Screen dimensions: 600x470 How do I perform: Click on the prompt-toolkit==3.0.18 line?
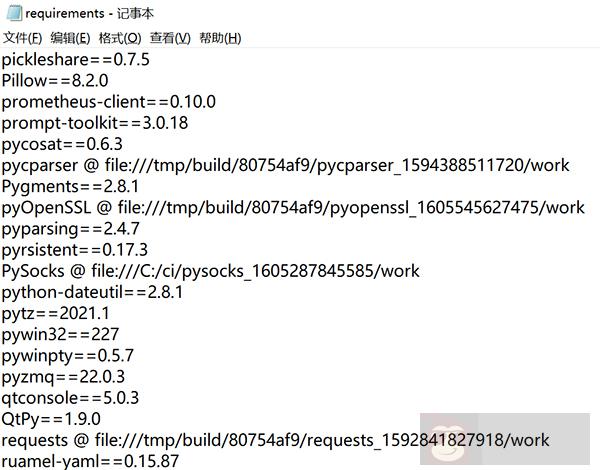(x=95, y=123)
